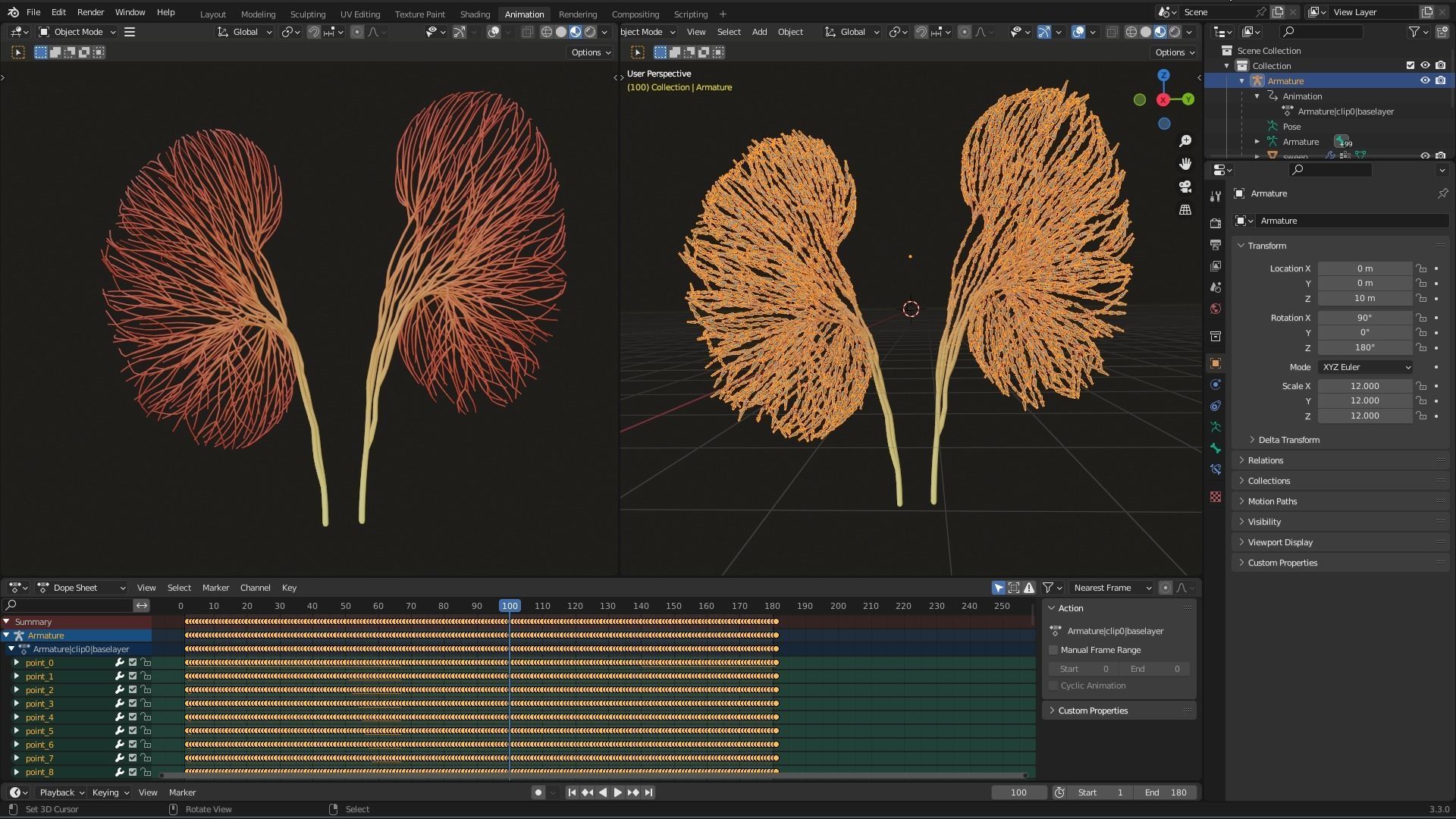Pin the Armature properties panel
The height and width of the screenshot is (819, 1456).
[x=1442, y=193]
